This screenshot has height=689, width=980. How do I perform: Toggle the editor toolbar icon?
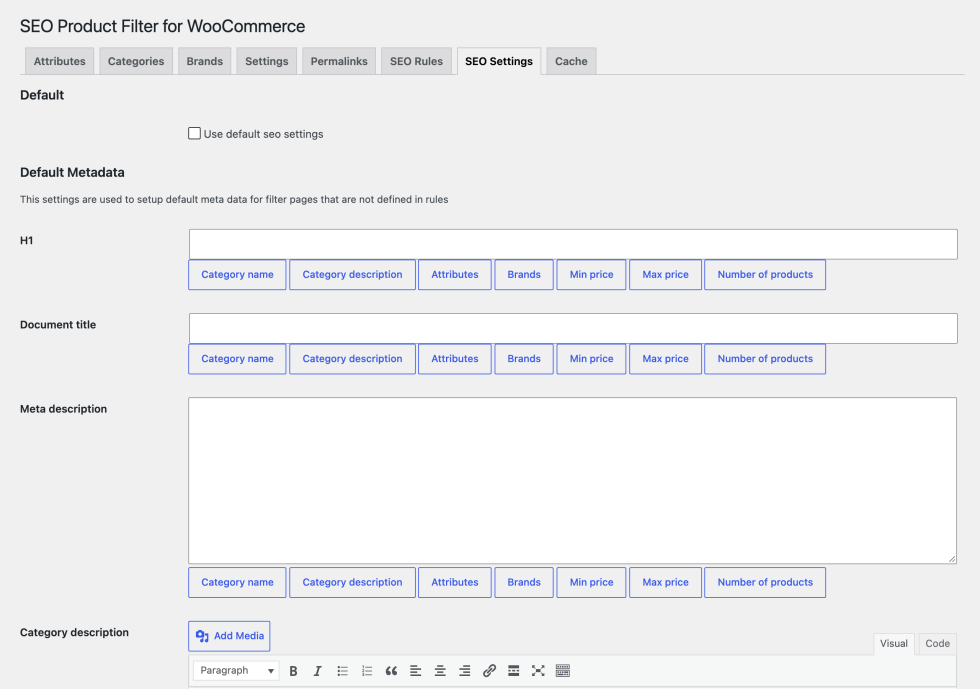(562, 671)
